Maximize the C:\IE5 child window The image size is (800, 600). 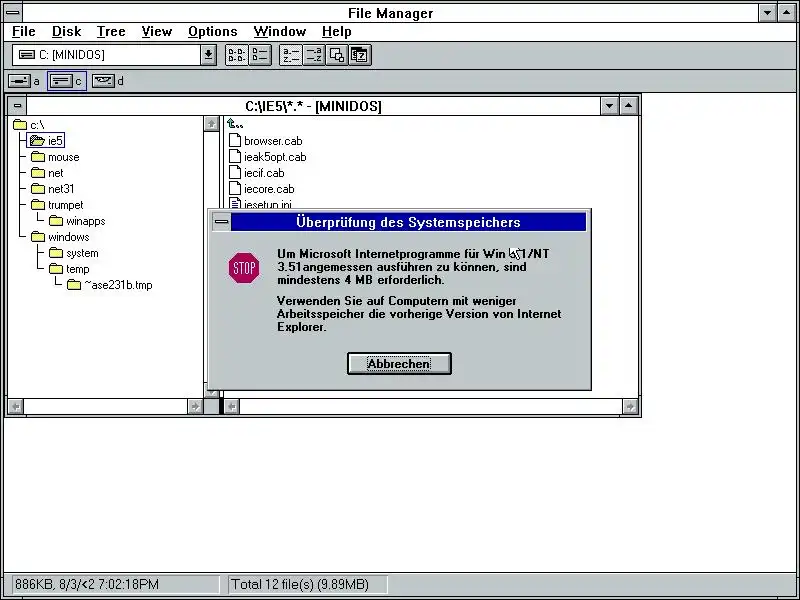click(629, 106)
